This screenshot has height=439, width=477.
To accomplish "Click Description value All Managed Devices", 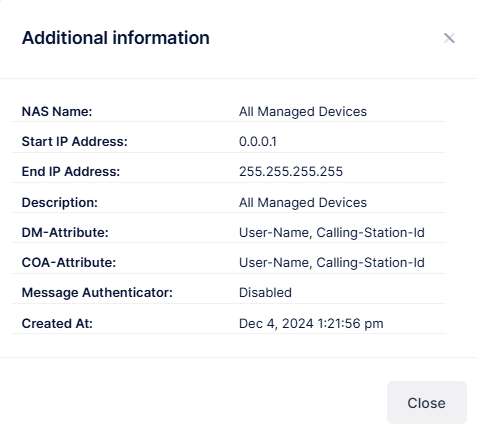I will pyautogui.click(x=303, y=202).
